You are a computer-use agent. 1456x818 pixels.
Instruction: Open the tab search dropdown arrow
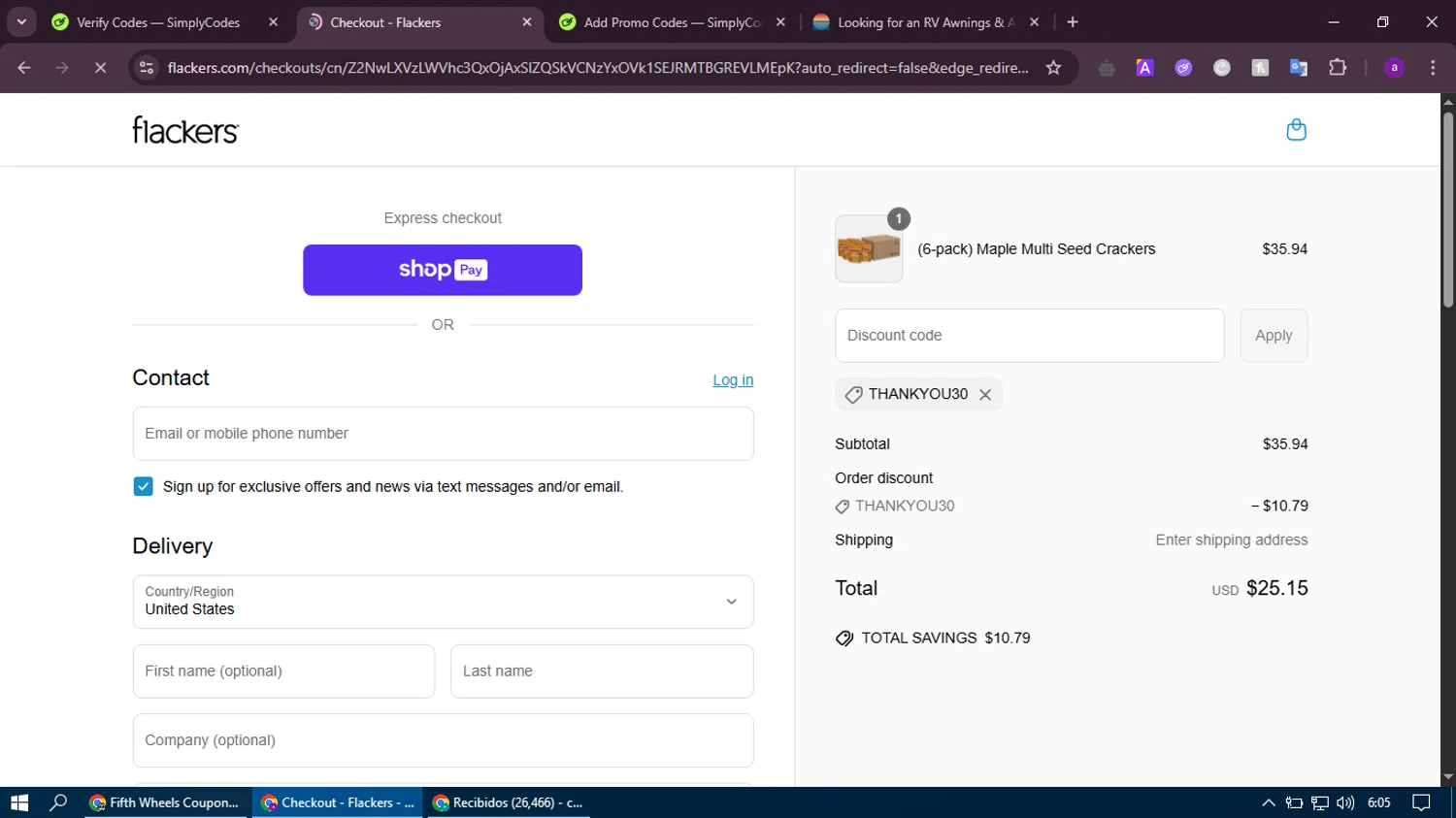point(21,22)
